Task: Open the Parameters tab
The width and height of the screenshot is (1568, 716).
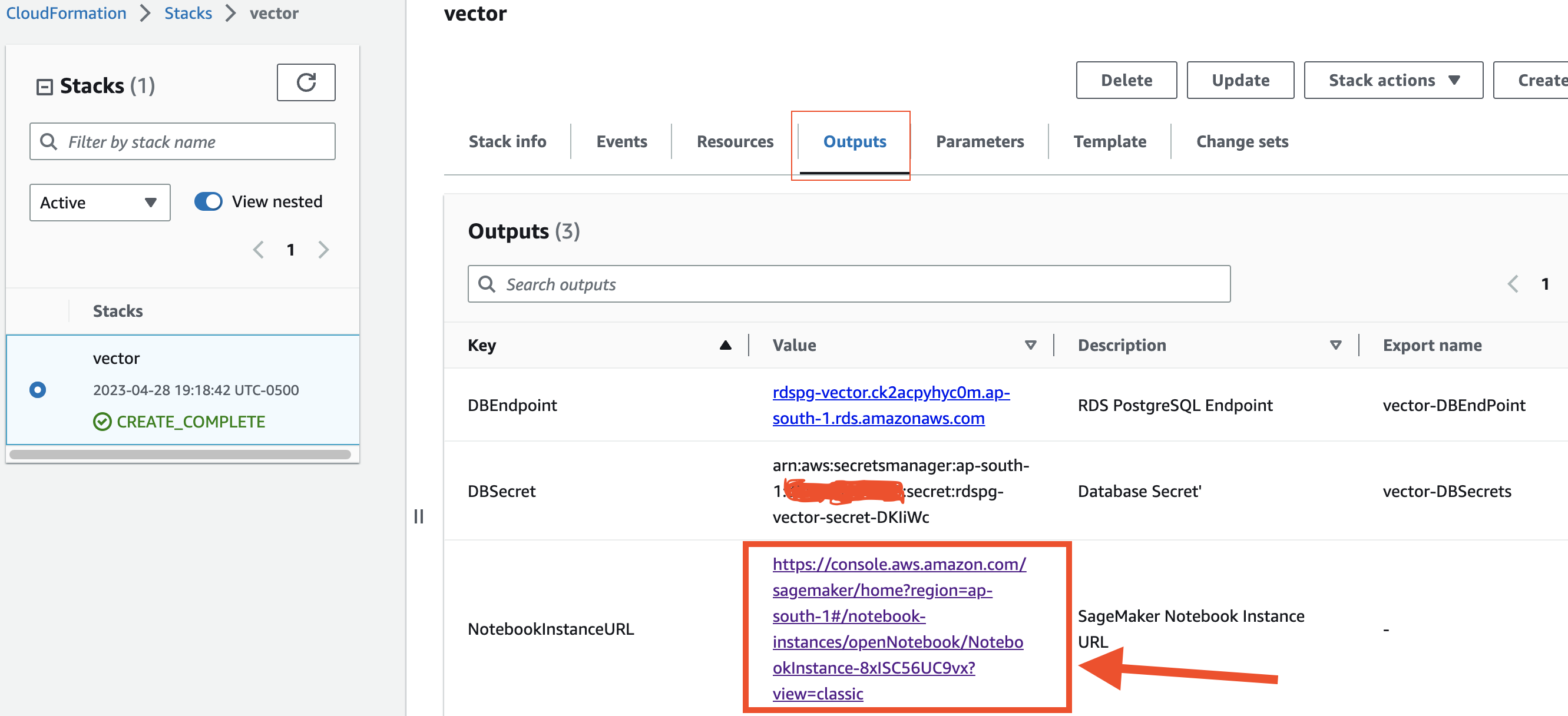Action: pyautogui.click(x=980, y=142)
